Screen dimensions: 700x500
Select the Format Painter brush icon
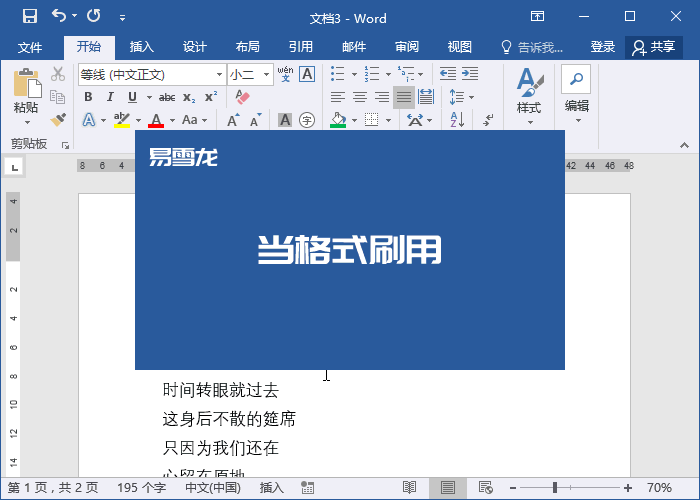click(x=58, y=120)
